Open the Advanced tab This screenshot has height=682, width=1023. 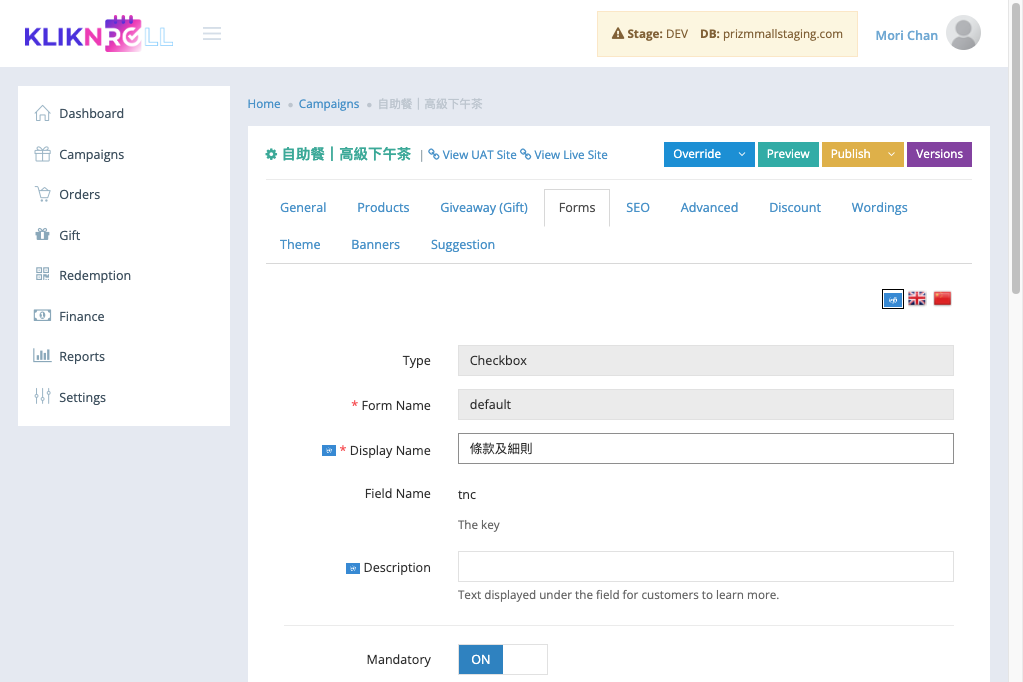click(709, 208)
